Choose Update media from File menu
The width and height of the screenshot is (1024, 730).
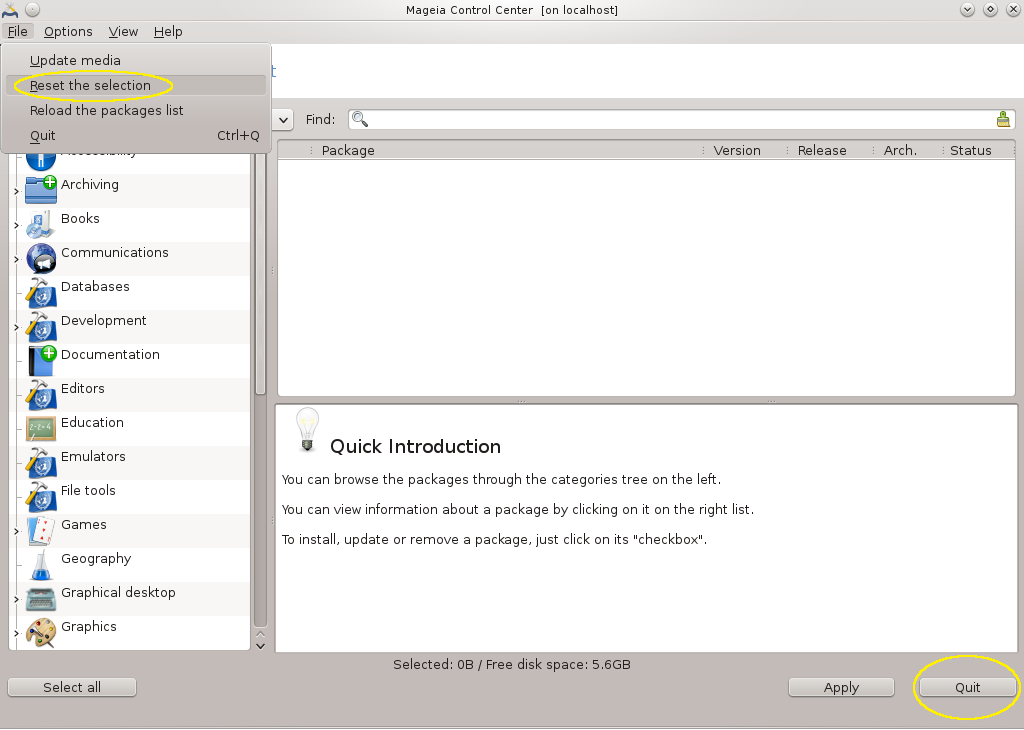(x=136, y=60)
